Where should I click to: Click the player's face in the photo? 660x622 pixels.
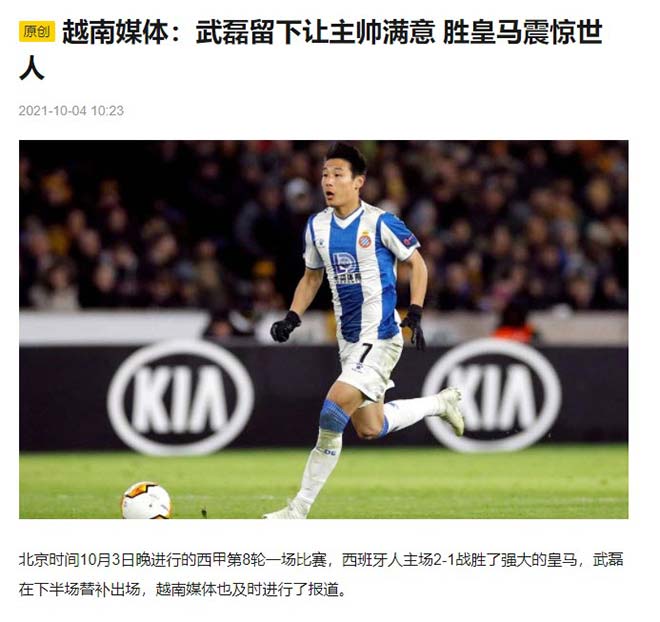pos(336,183)
